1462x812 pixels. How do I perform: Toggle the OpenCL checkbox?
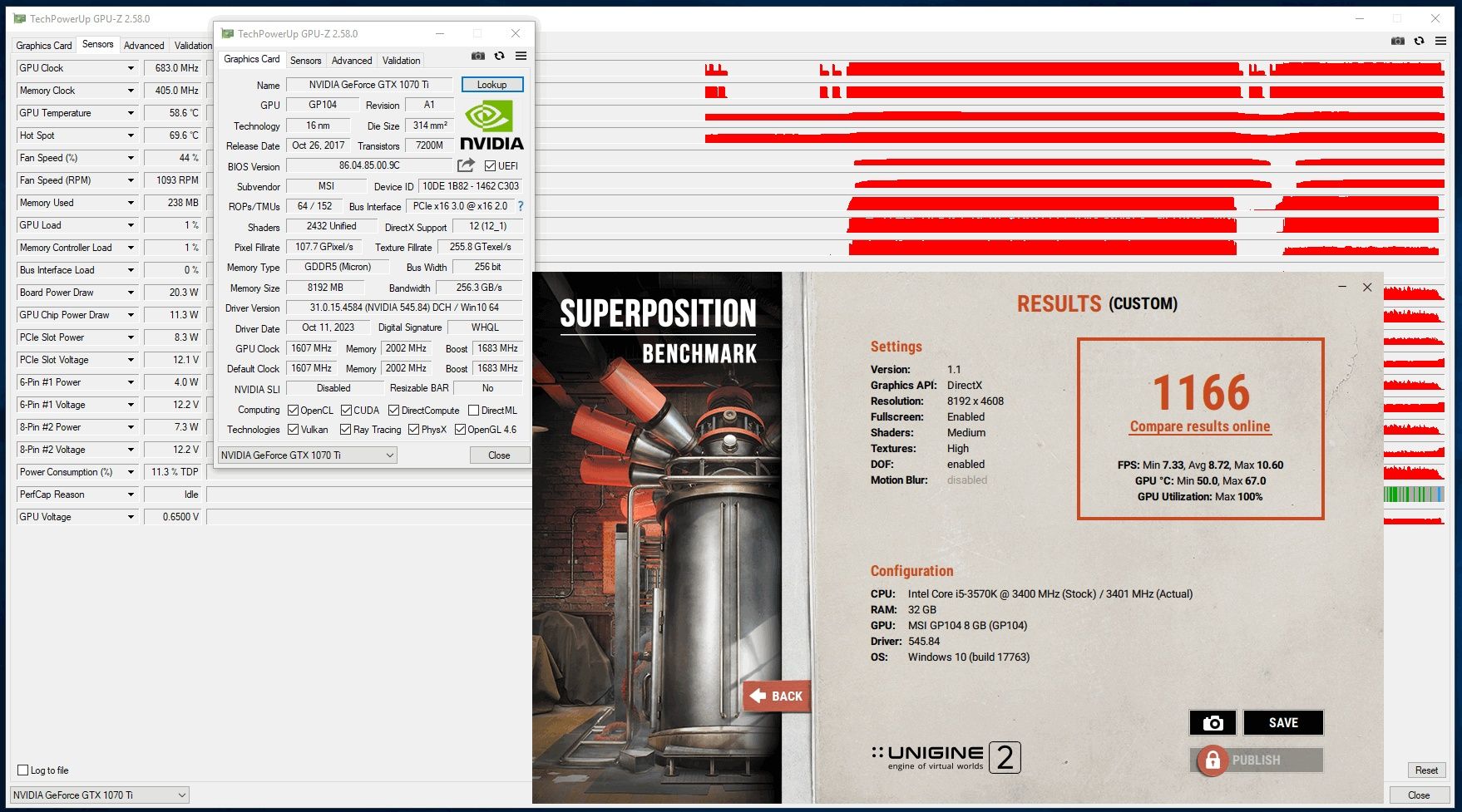point(293,411)
